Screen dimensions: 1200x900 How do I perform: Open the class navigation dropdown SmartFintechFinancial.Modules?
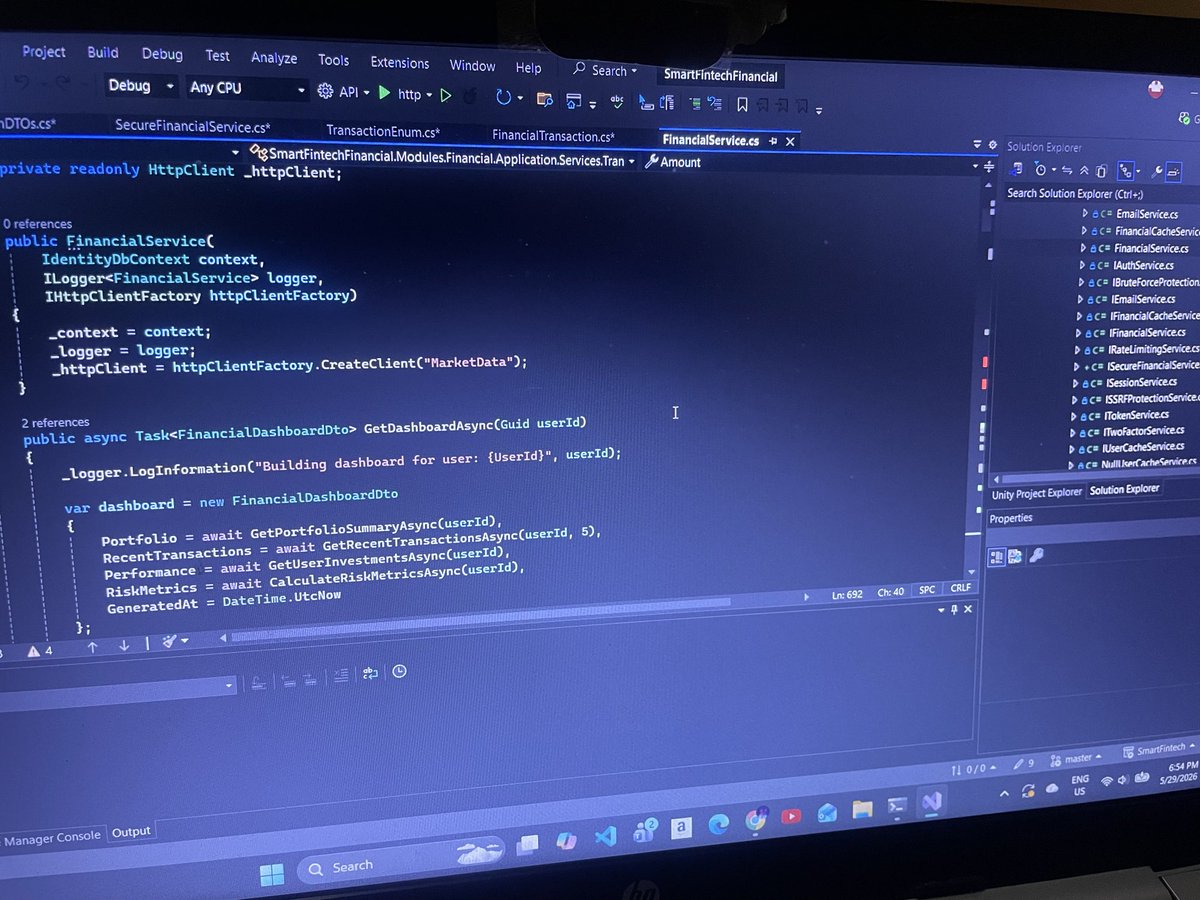pos(443,158)
